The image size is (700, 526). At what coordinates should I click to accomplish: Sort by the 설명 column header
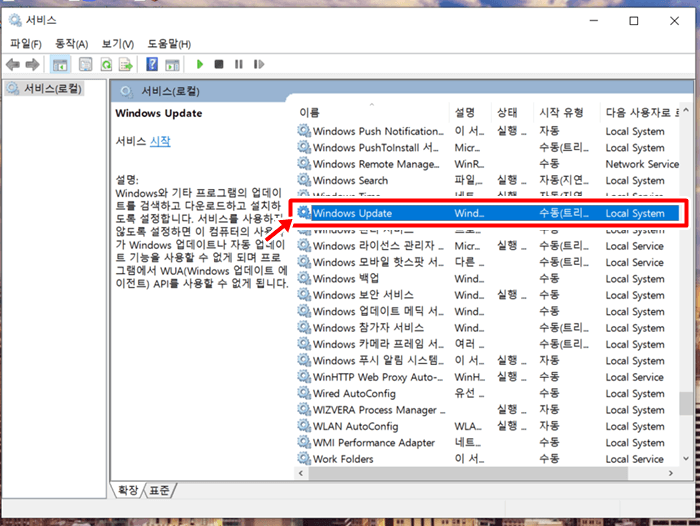click(x=471, y=112)
